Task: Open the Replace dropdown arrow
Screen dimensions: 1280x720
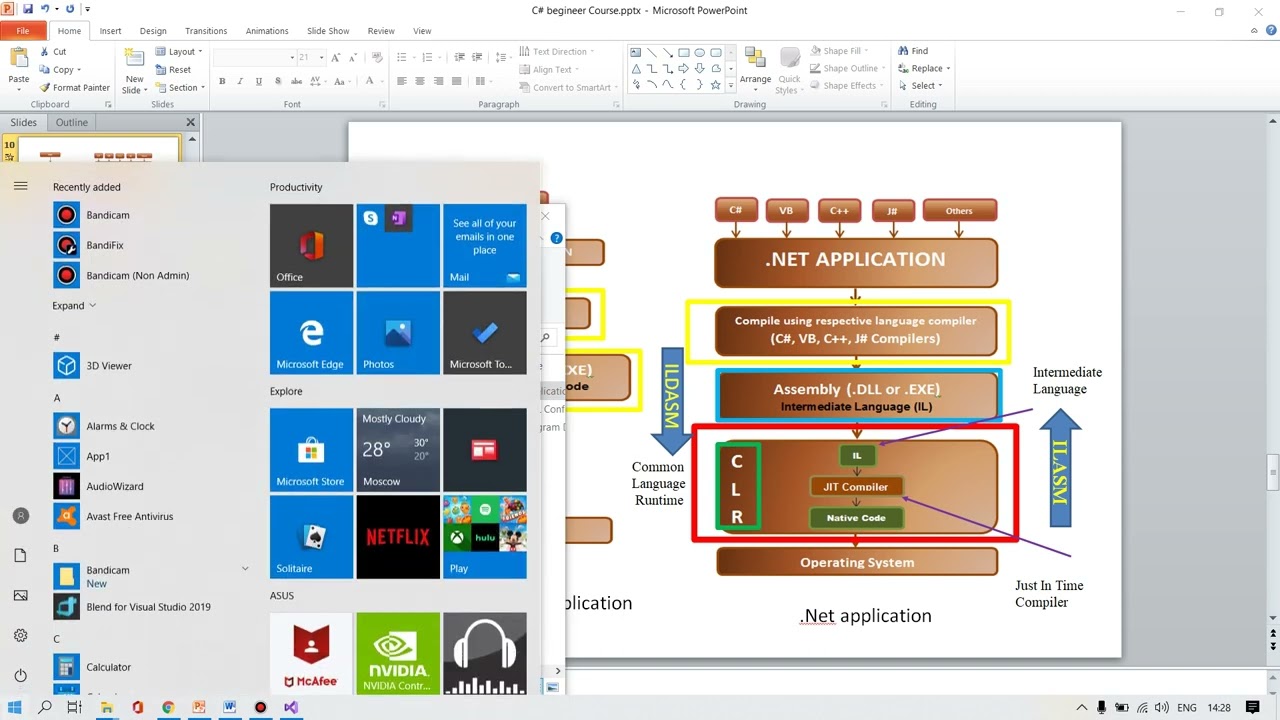Action: [x=948, y=68]
